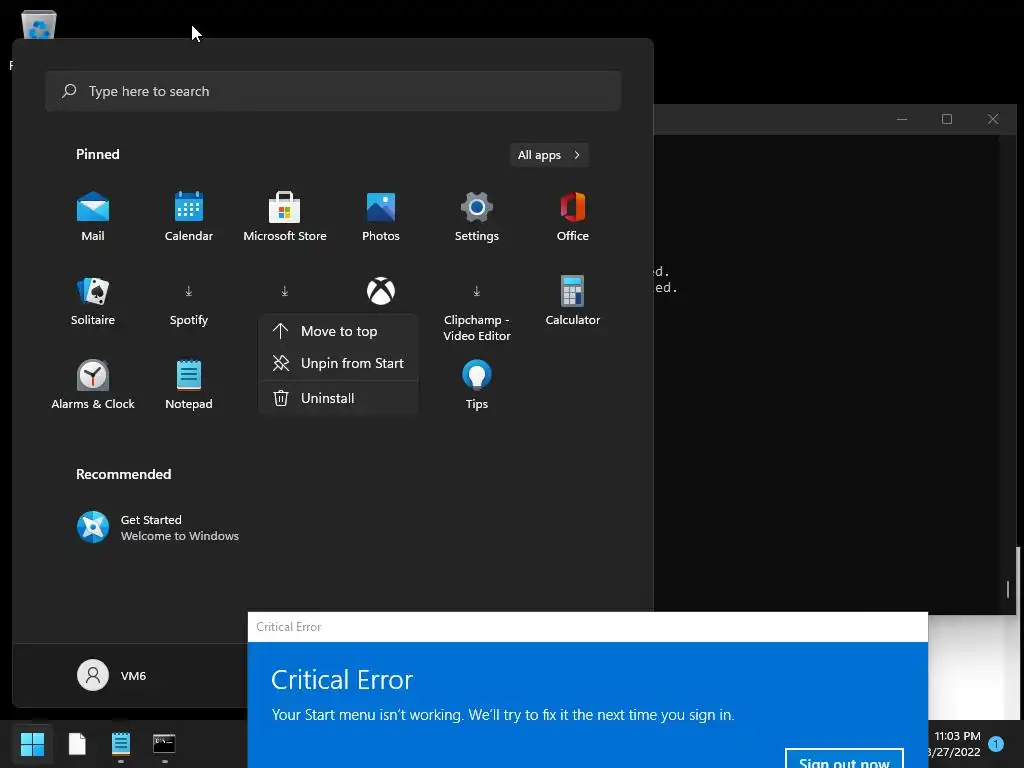This screenshot has width=1024, height=768.
Task: Minimize the background console window
Action: click(902, 119)
